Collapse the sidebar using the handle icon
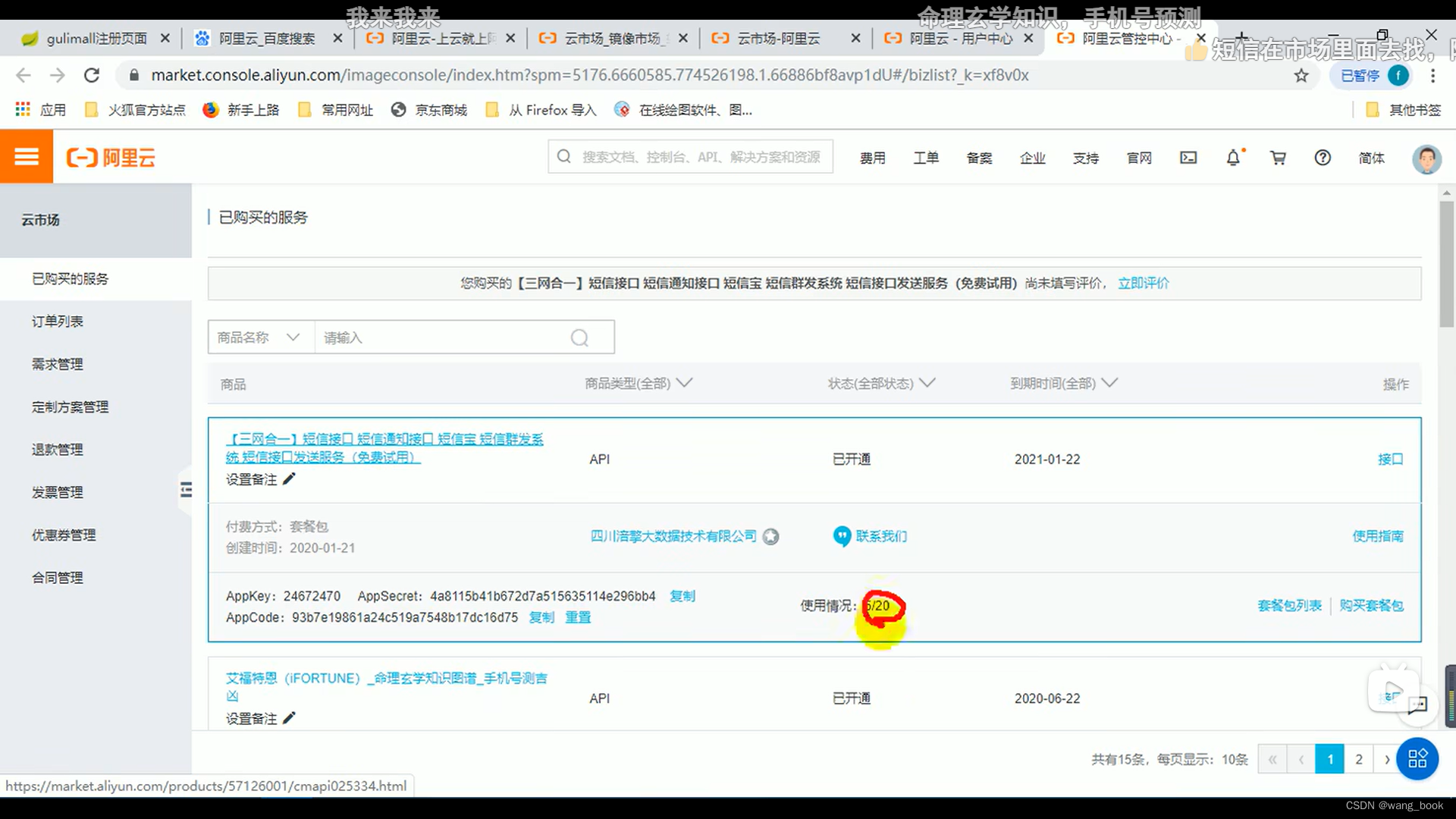1456x819 pixels. click(186, 490)
